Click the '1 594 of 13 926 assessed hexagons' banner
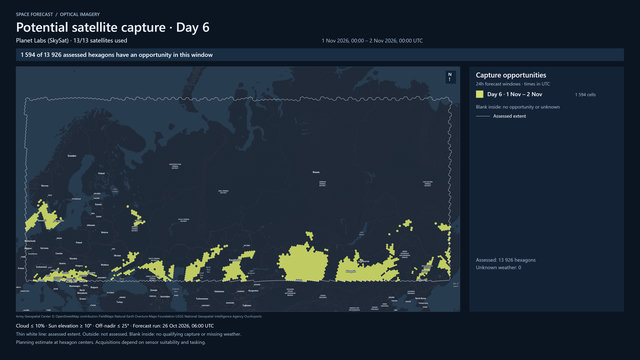This screenshot has height=360, width=640. (320, 55)
